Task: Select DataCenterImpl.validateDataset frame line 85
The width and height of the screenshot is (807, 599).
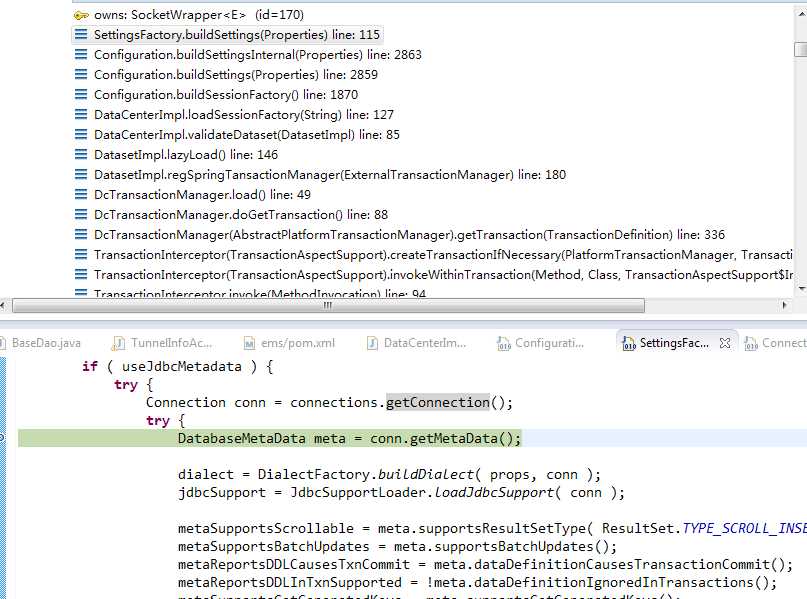Action: click(247, 135)
